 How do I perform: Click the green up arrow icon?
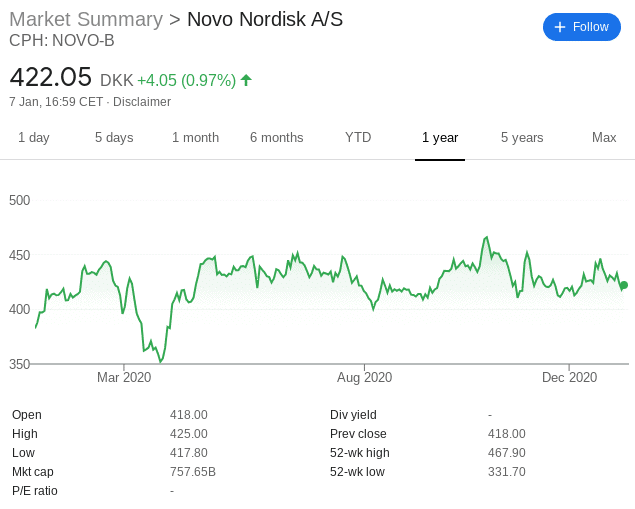click(x=246, y=80)
